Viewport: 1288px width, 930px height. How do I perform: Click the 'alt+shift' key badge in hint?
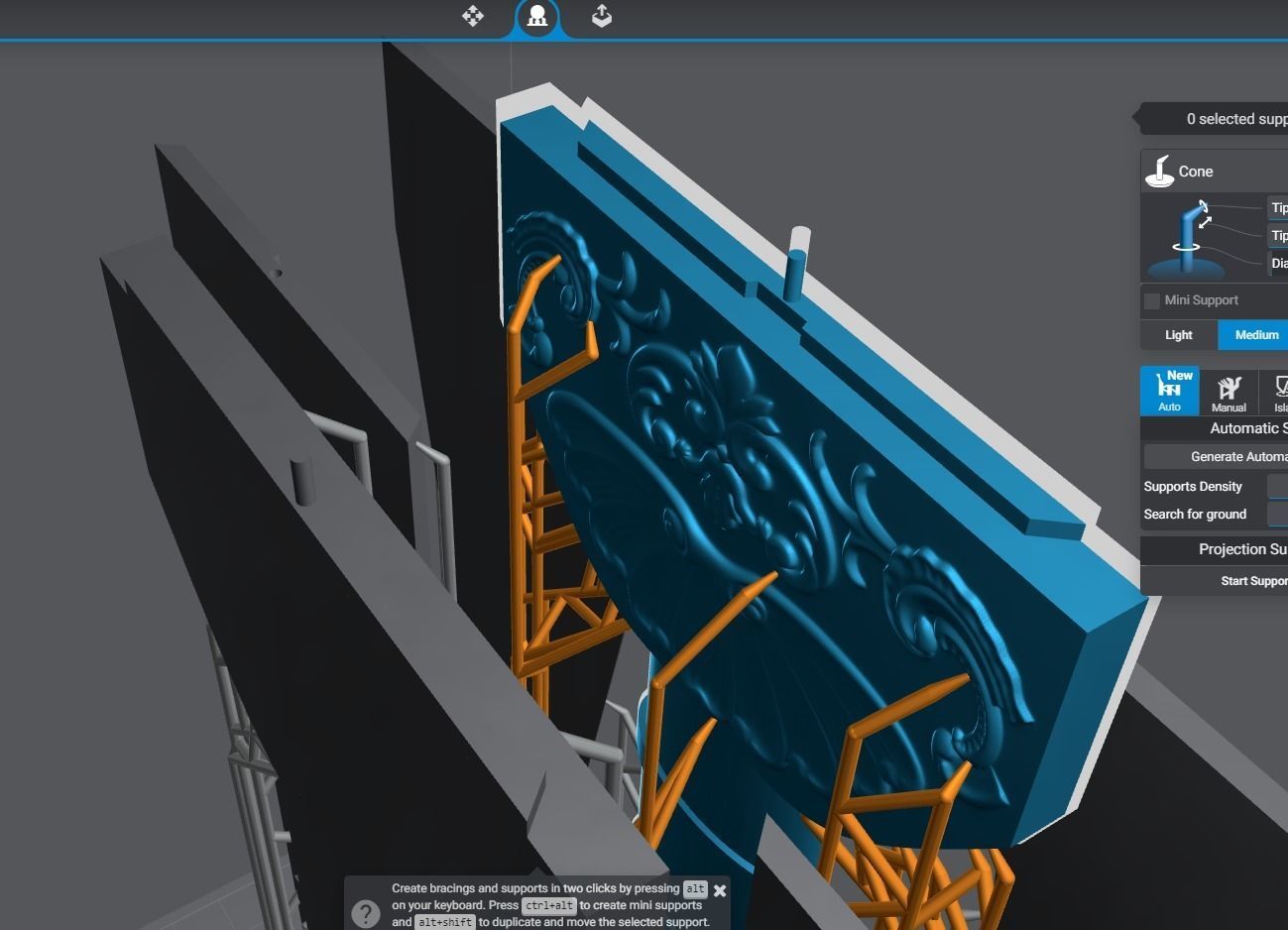pos(444,922)
